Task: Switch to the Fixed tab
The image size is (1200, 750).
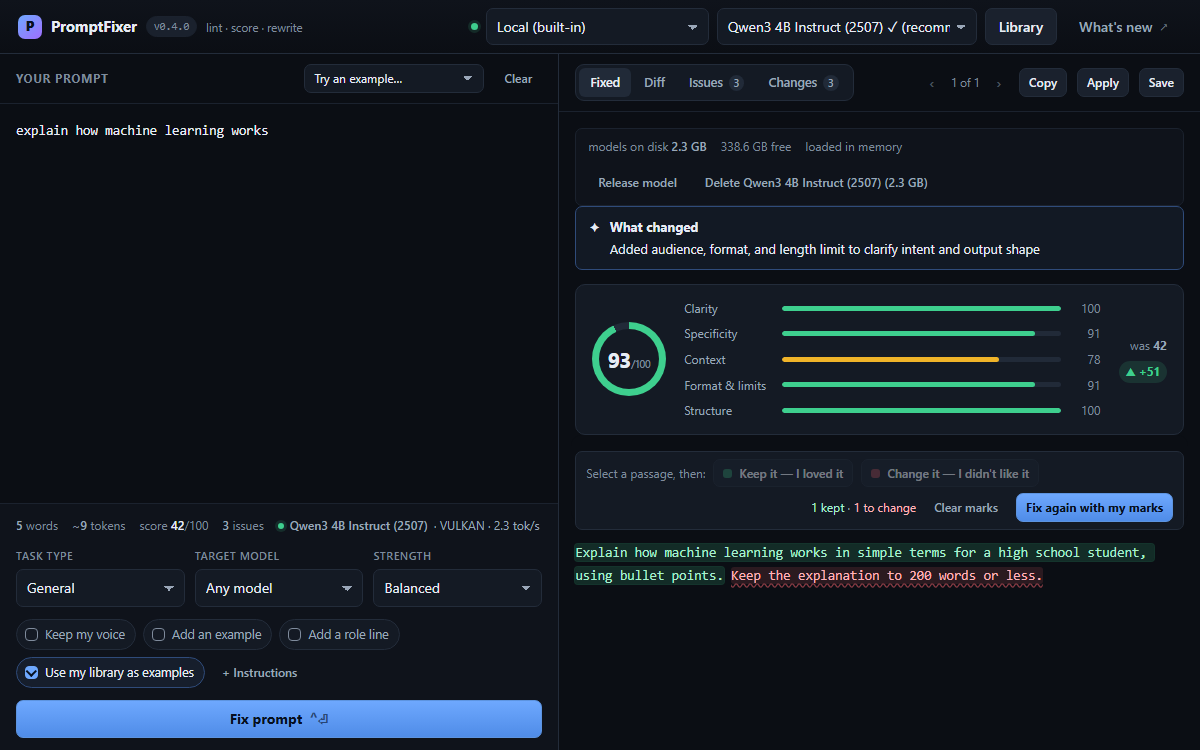Action: [x=605, y=83]
